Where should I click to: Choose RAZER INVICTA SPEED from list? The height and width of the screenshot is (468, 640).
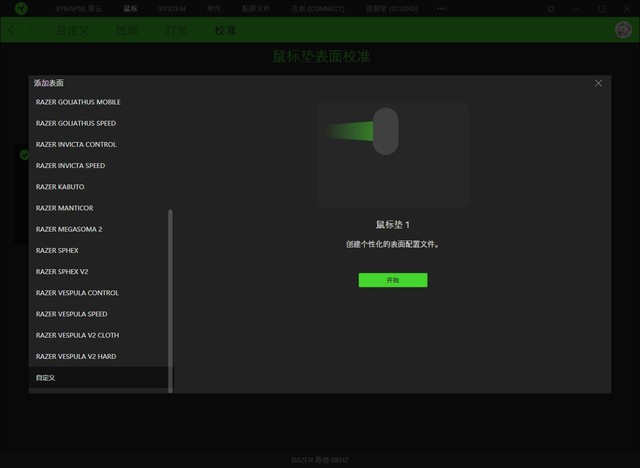pos(101,166)
